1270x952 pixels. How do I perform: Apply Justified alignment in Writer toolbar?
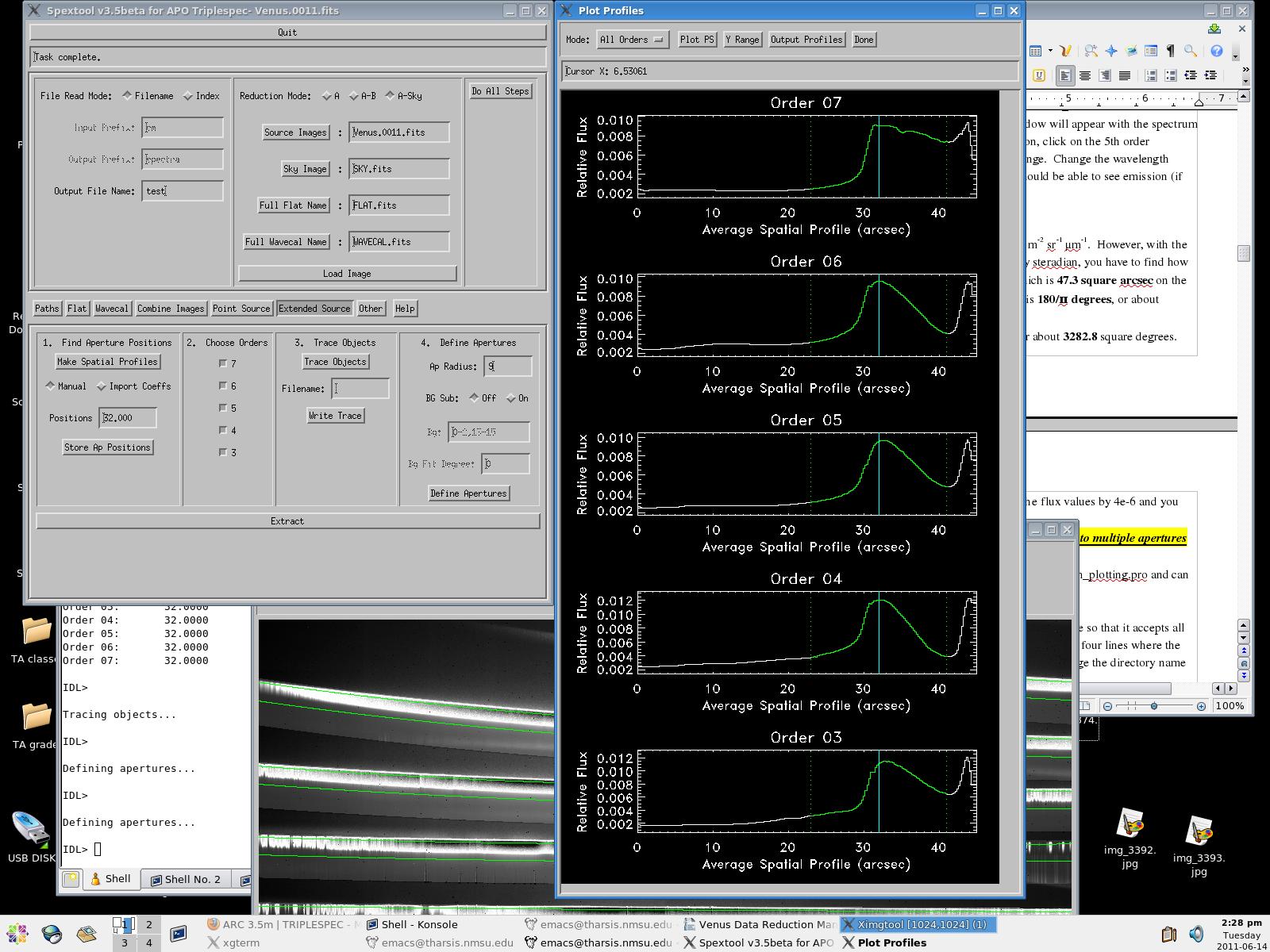click(x=1125, y=75)
